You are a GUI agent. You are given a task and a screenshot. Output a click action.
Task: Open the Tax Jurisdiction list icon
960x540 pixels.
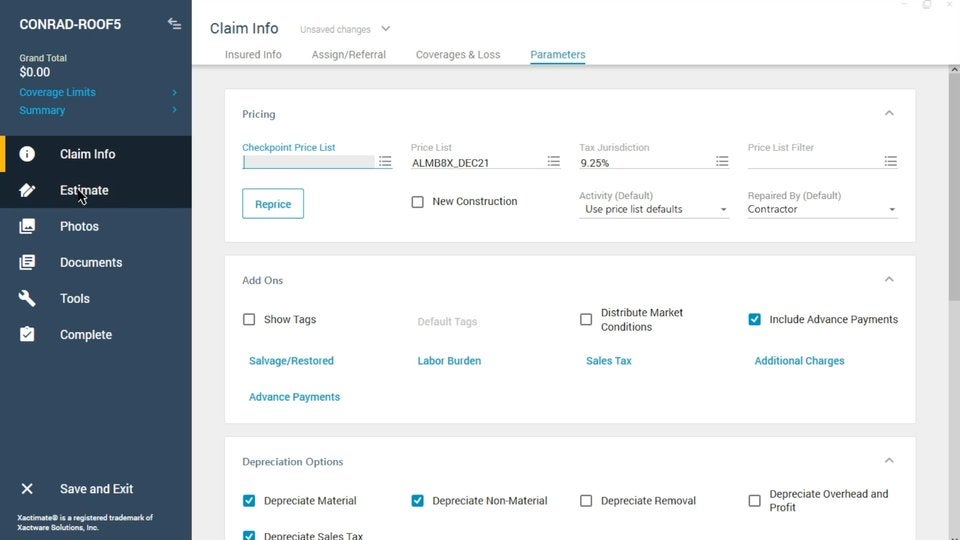(x=722, y=161)
